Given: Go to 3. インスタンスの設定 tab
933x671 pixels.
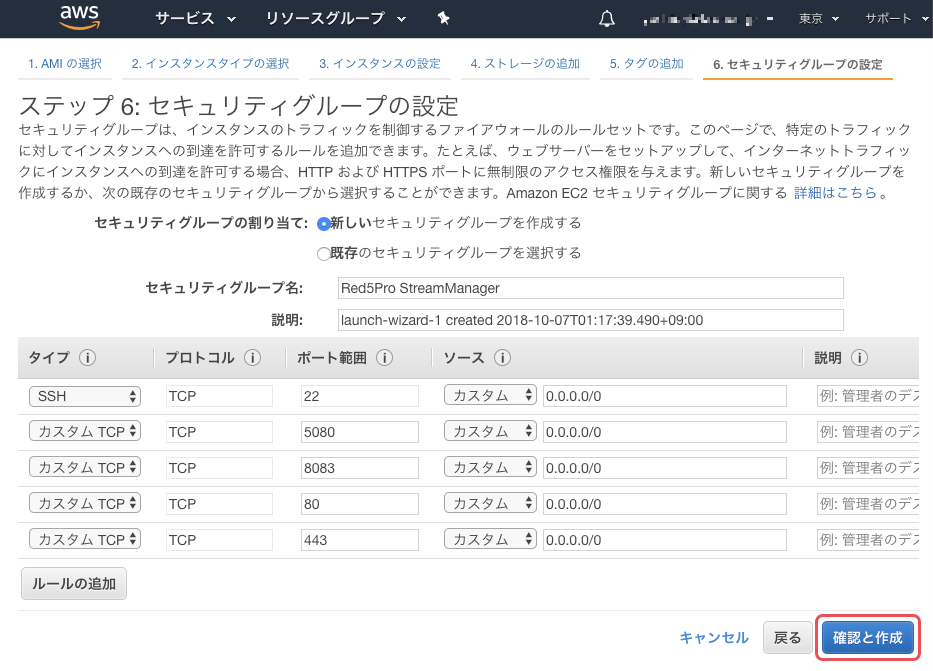Looking at the screenshot, I should point(379,64).
